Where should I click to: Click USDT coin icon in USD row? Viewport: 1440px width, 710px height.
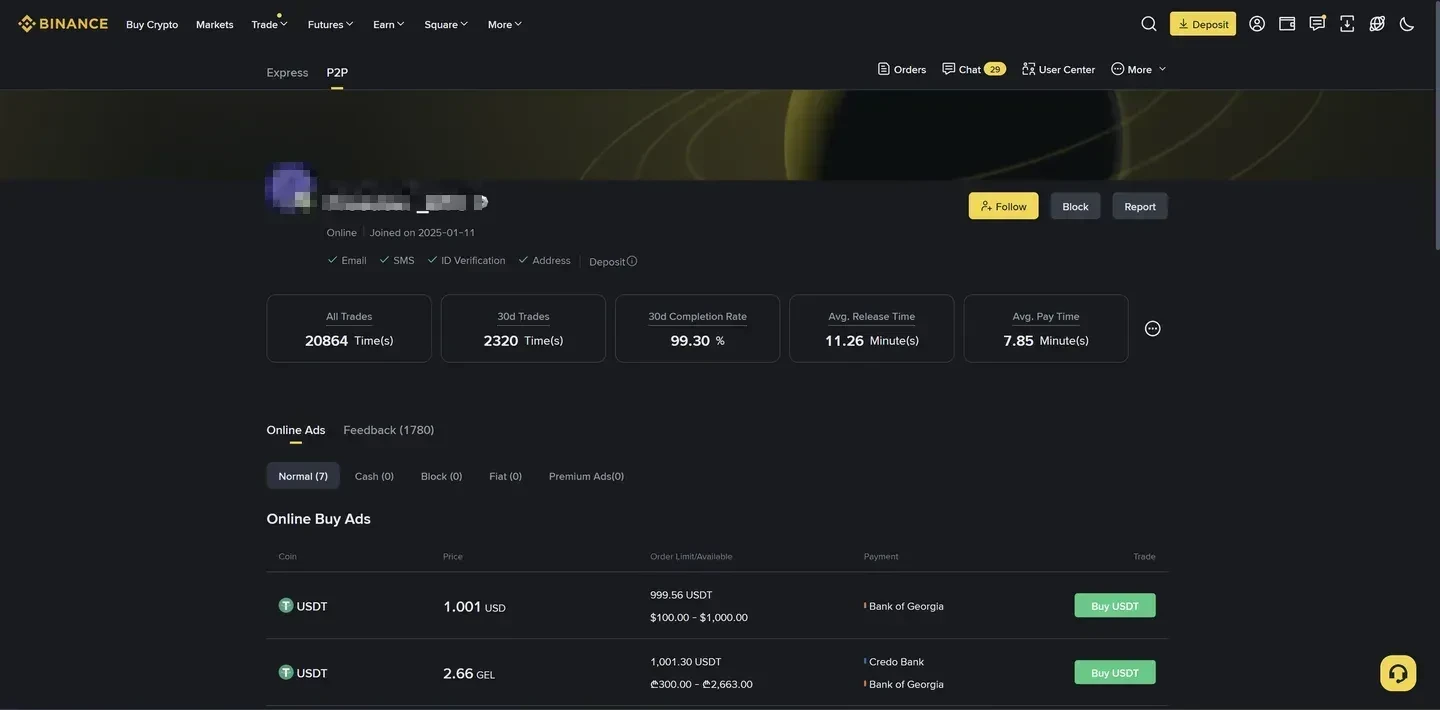286,606
